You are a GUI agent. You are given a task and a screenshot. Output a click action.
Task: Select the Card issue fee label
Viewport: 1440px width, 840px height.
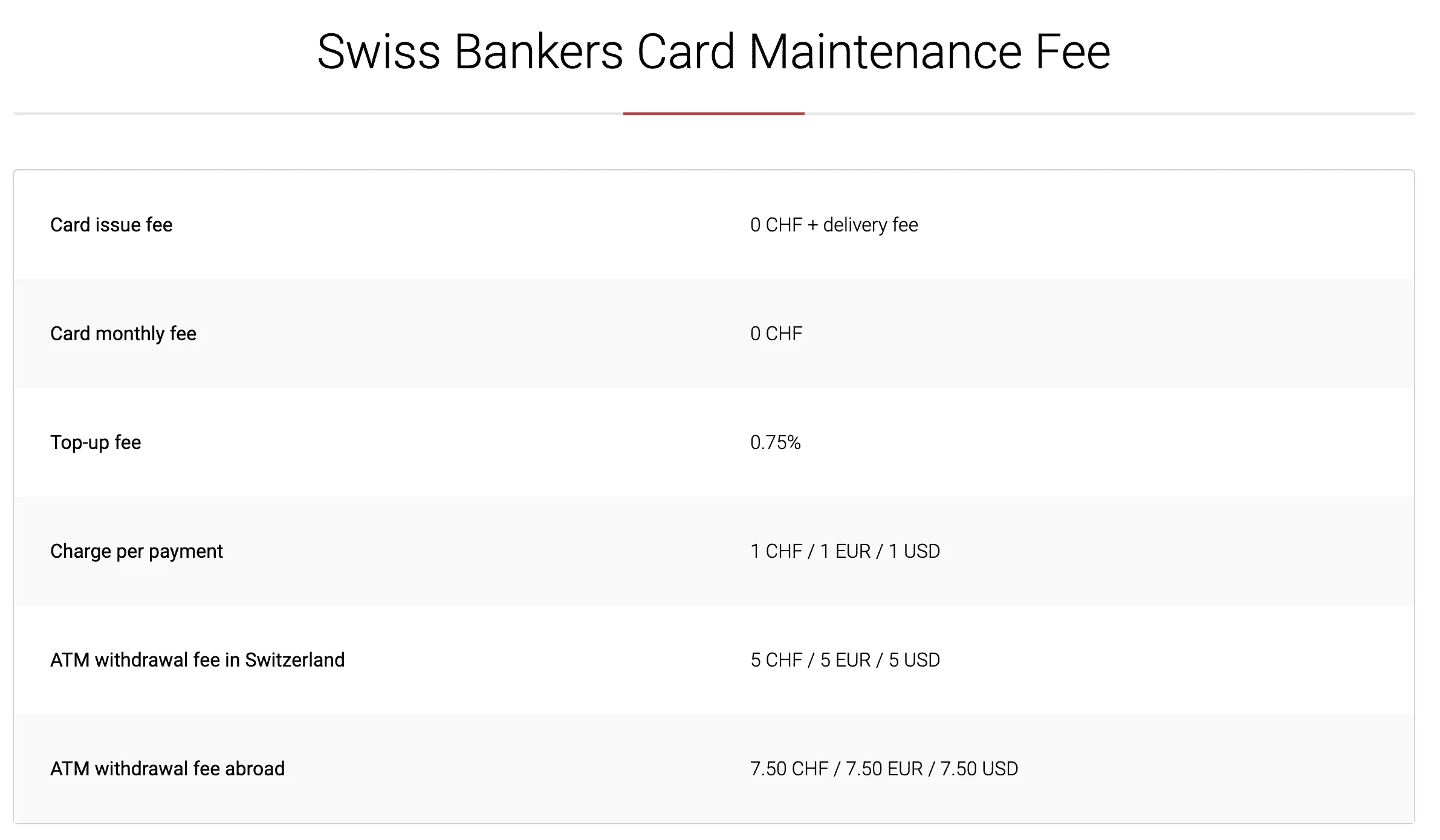[x=111, y=225]
